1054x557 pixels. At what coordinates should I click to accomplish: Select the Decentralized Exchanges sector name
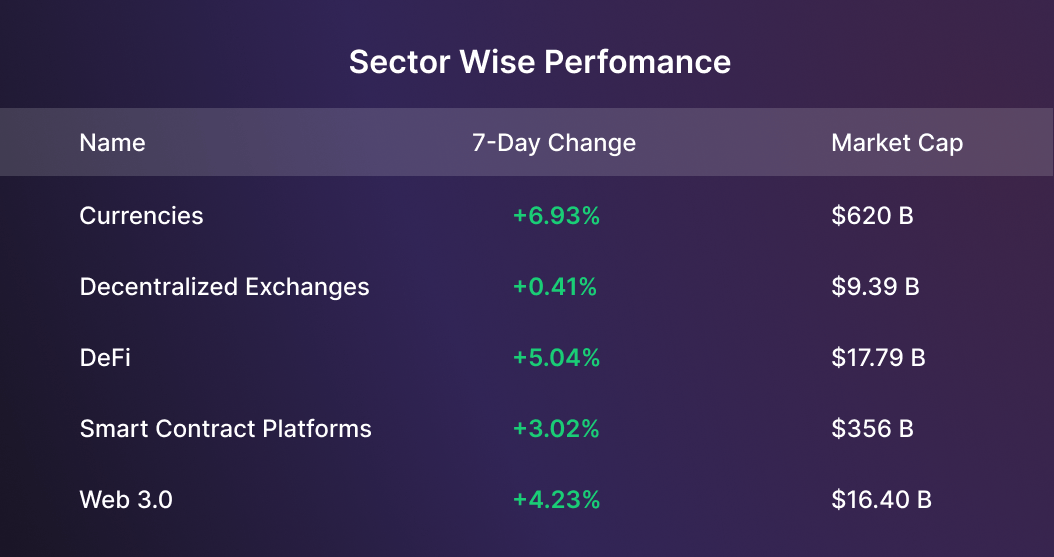224,287
